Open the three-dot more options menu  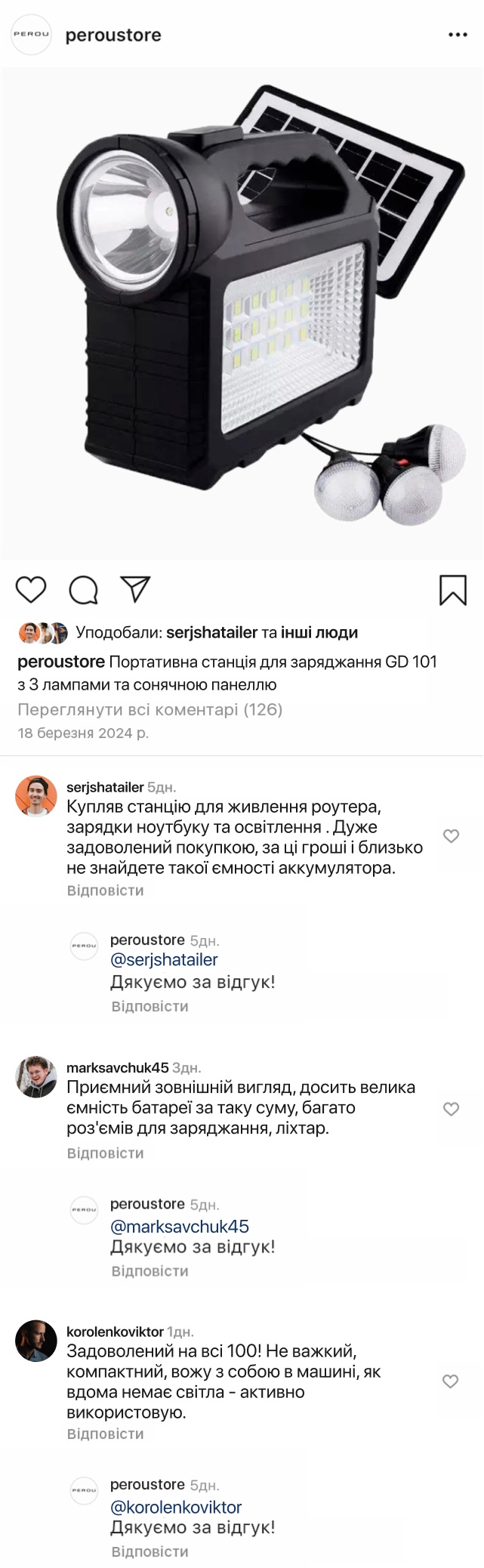click(458, 35)
